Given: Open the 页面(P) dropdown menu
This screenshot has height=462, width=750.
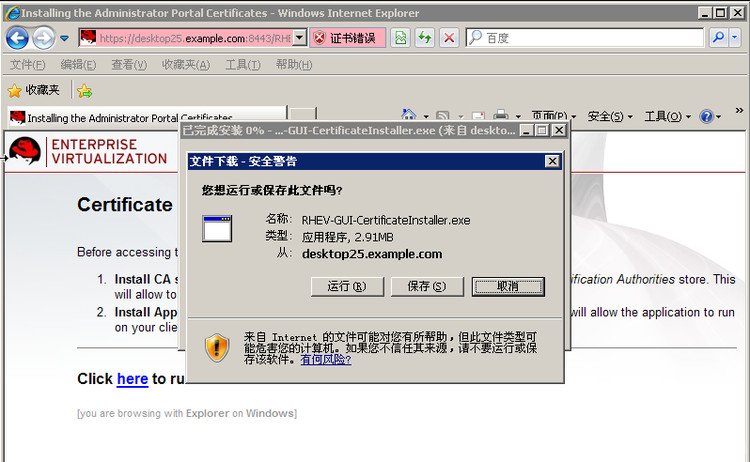Looking at the screenshot, I should [x=554, y=116].
